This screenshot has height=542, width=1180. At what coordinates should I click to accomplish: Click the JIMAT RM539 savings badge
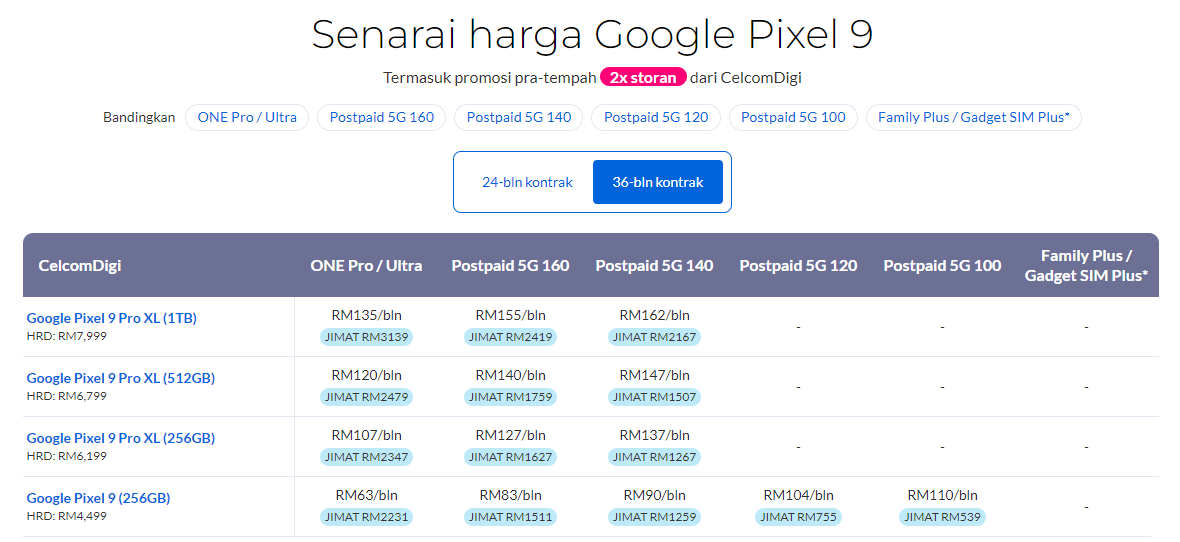(x=942, y=517)
